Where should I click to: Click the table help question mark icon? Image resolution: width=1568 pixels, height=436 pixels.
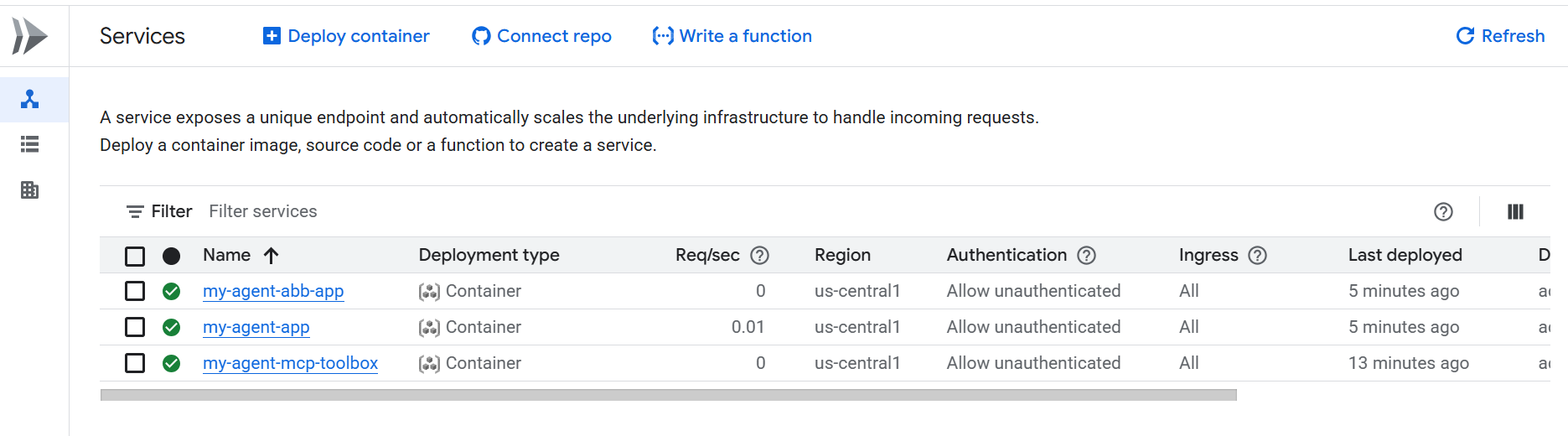coord(1443,212)
